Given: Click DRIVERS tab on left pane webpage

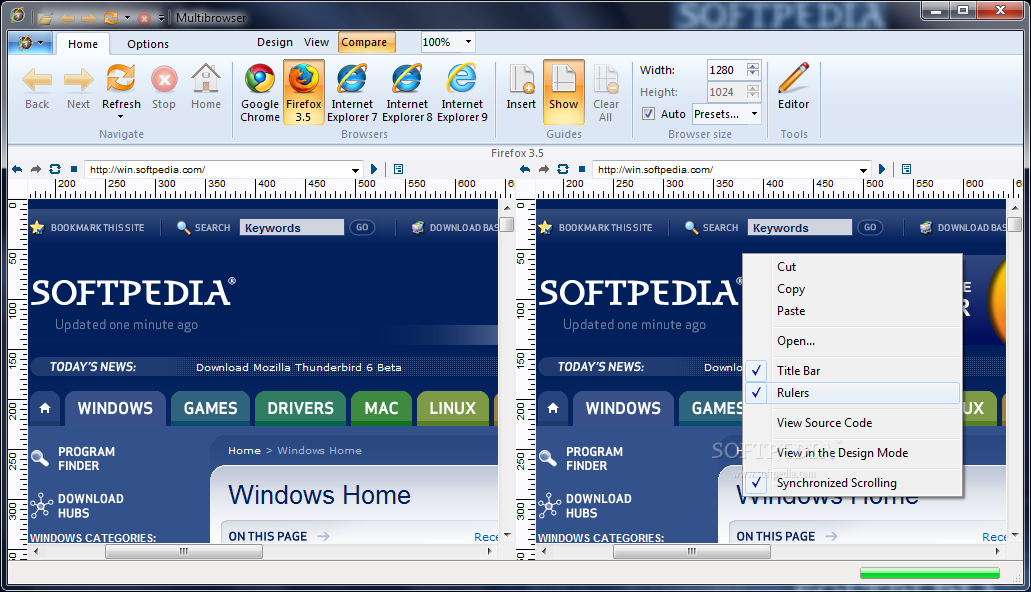Looking at the screenshot, I should pyautogui.click(x=300, y=408).
